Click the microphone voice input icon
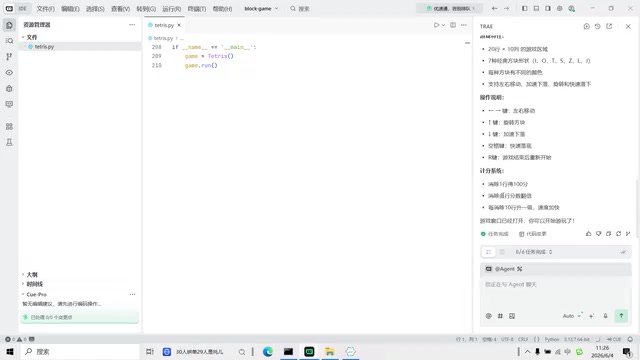Screen dimensions: 640x360 (606, 316)
